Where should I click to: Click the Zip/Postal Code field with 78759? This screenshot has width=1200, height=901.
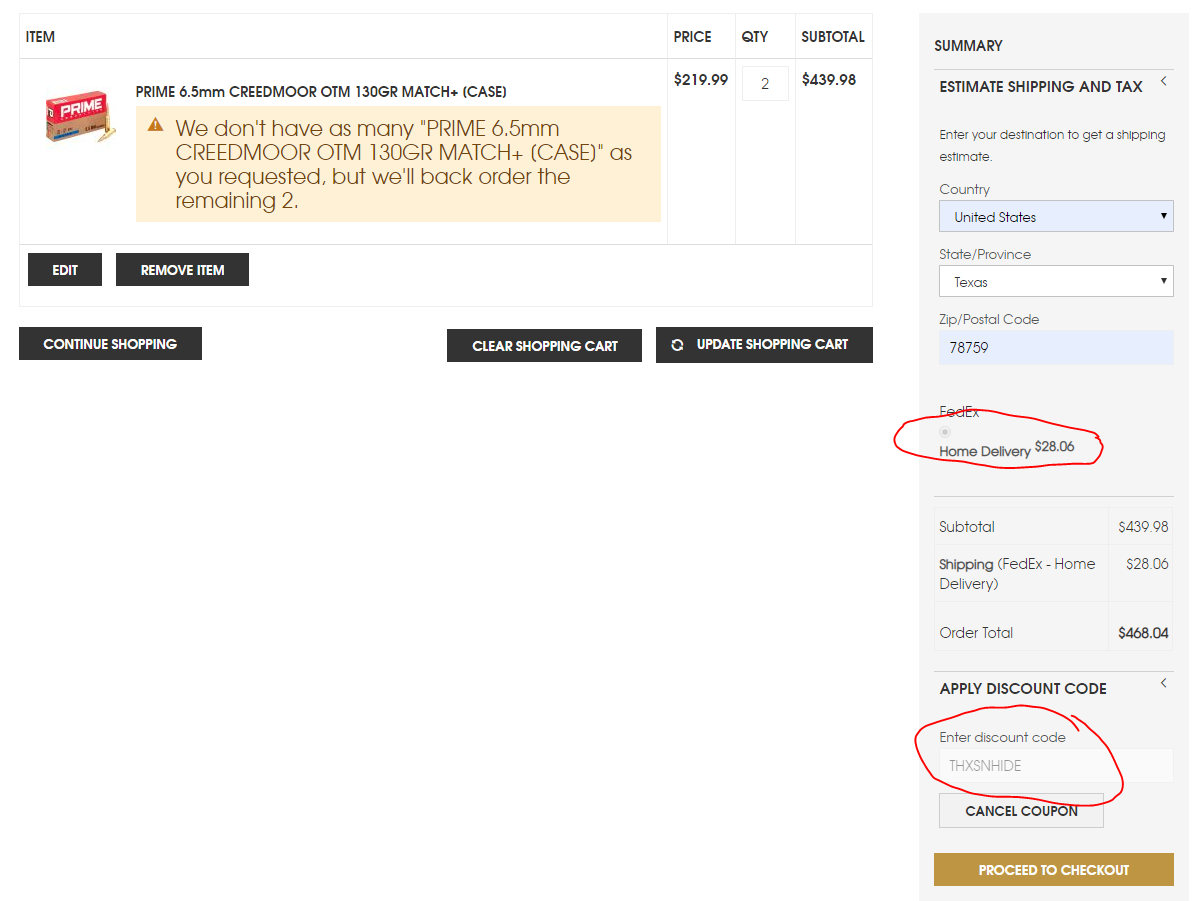pos(1056,348)
